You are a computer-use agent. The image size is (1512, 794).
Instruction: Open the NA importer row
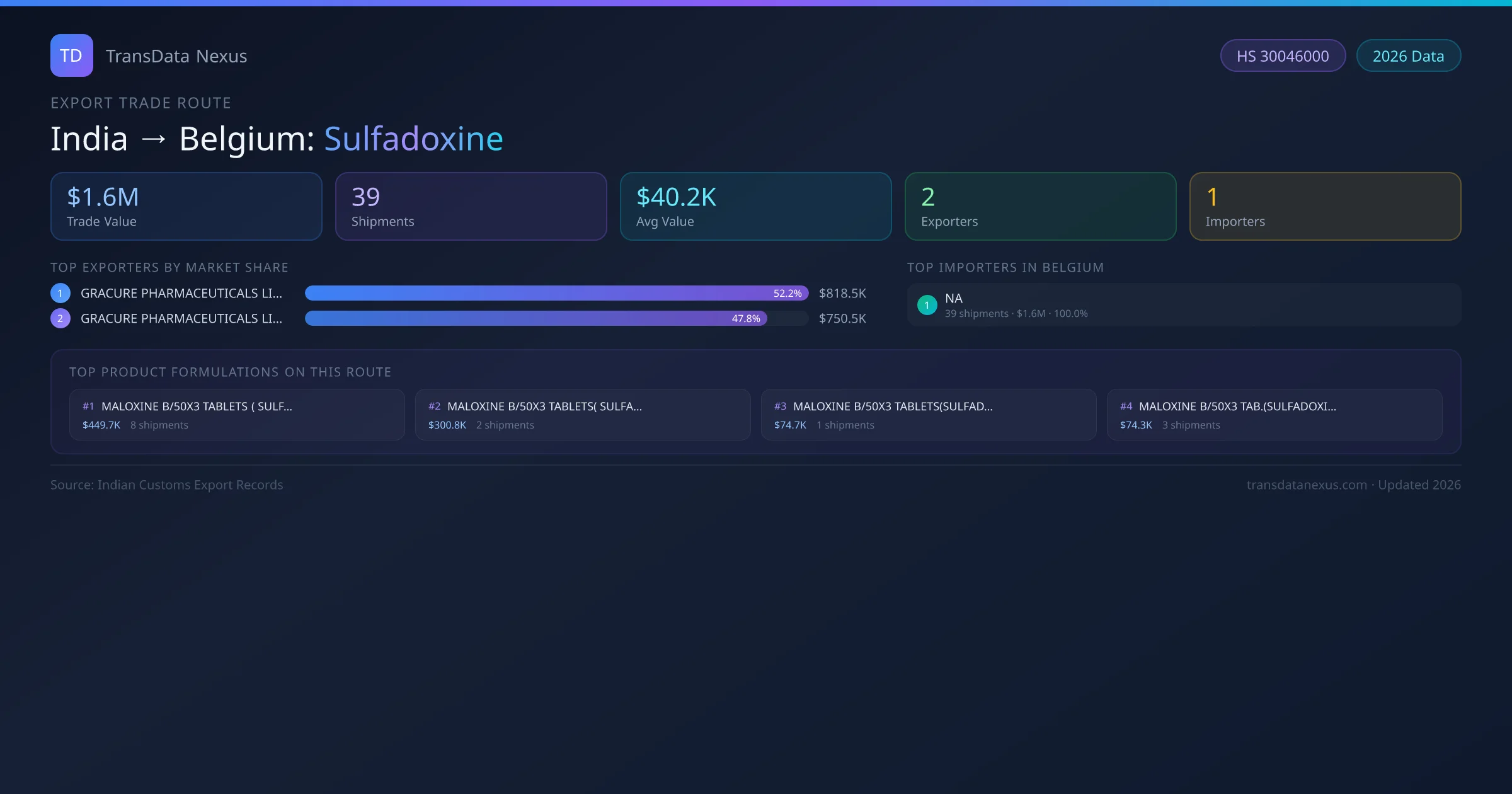pos(1183,305)
